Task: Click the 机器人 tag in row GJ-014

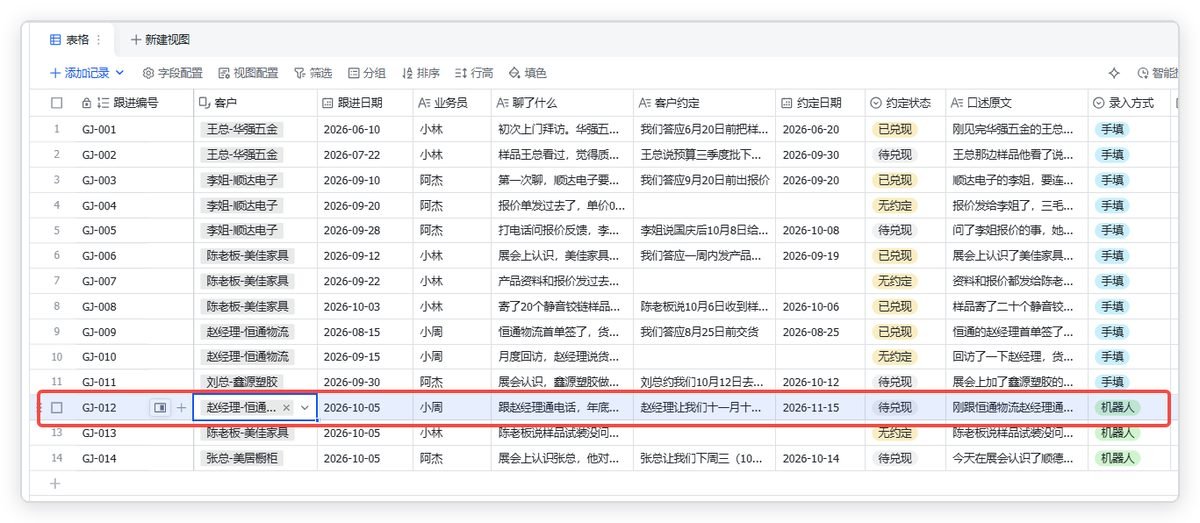Action: click(x=1118, y=458)
